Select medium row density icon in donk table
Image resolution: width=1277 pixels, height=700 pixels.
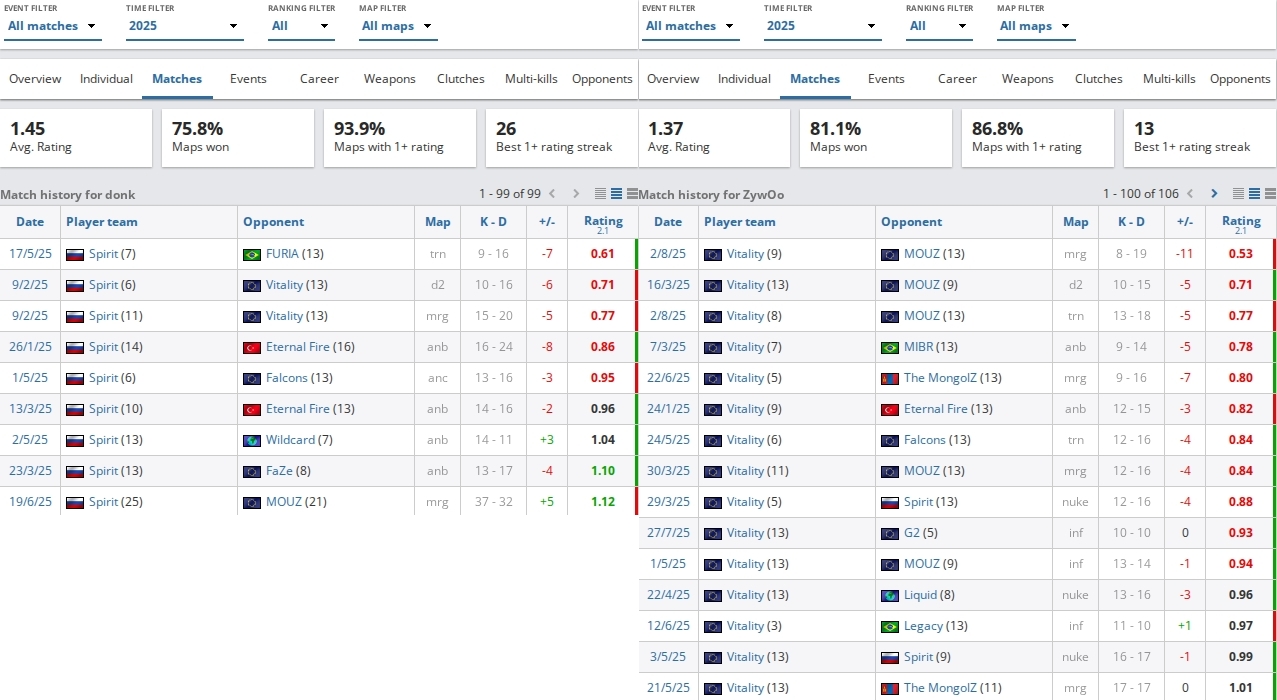(x=617, y=194)
